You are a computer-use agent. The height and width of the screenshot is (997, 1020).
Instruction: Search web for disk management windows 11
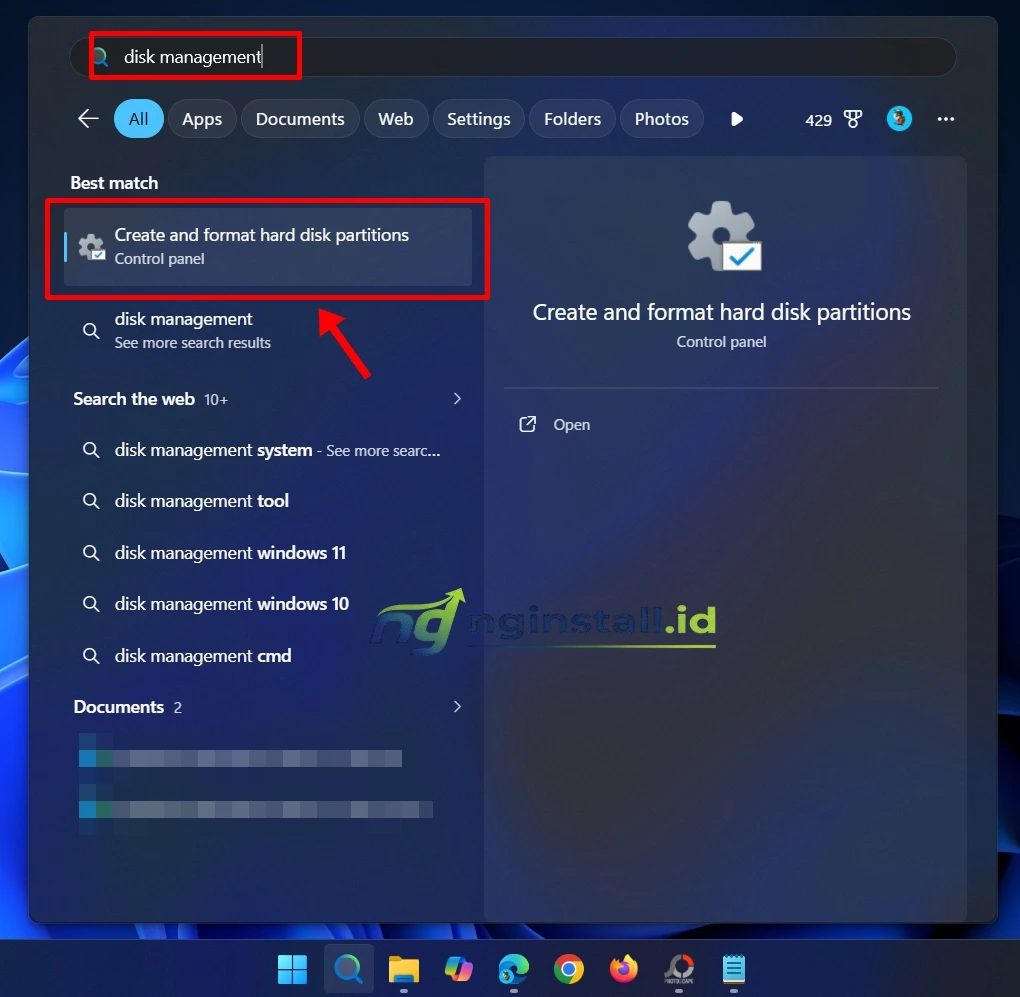pyautogui.click(x=268, y=553)
